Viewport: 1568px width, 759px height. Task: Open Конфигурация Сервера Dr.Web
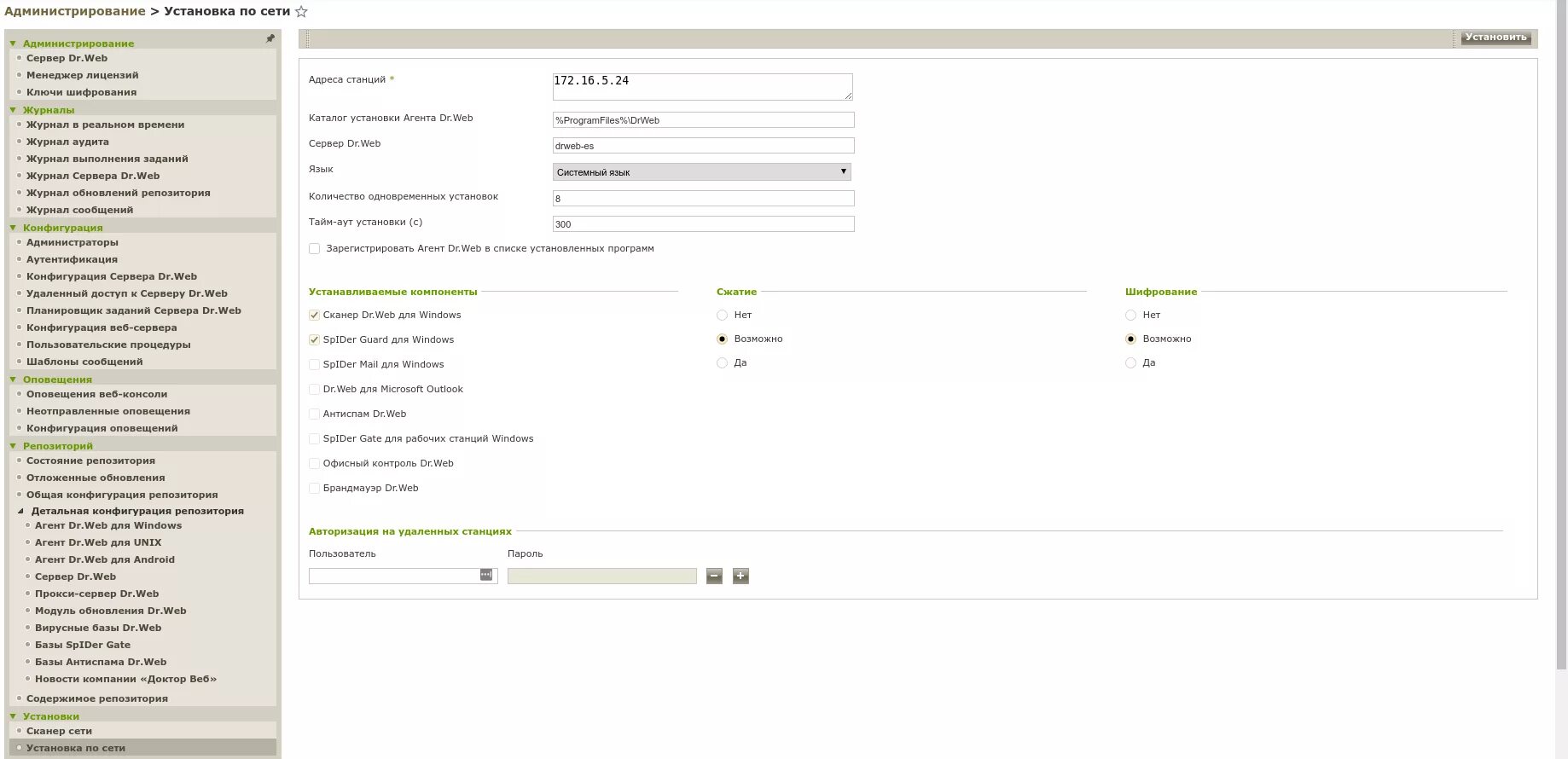point(112,276)
